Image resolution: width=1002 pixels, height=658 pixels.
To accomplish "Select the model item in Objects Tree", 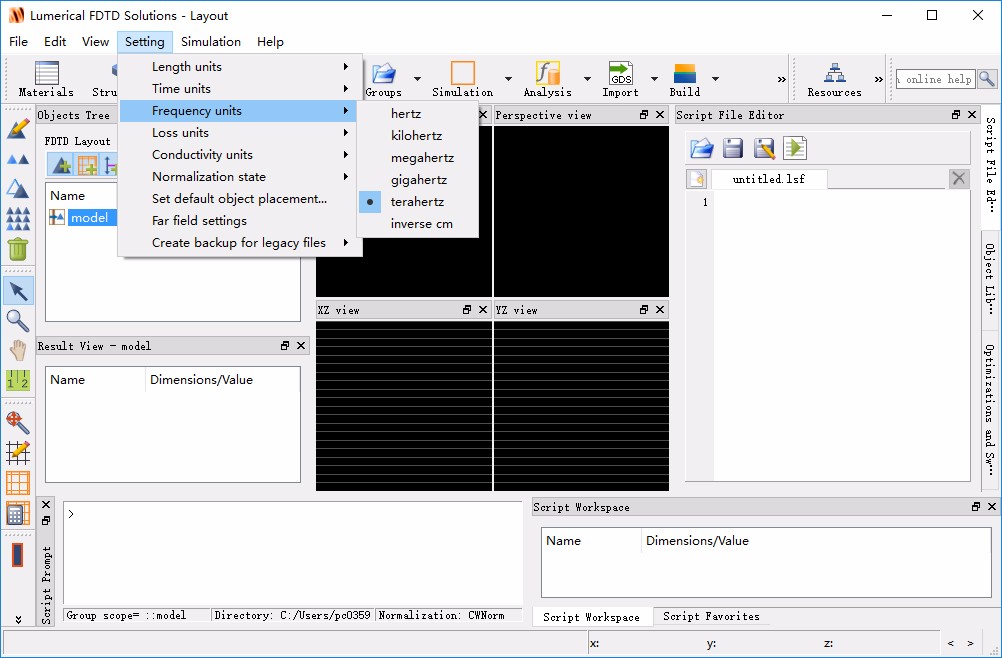I will [89, 218].
